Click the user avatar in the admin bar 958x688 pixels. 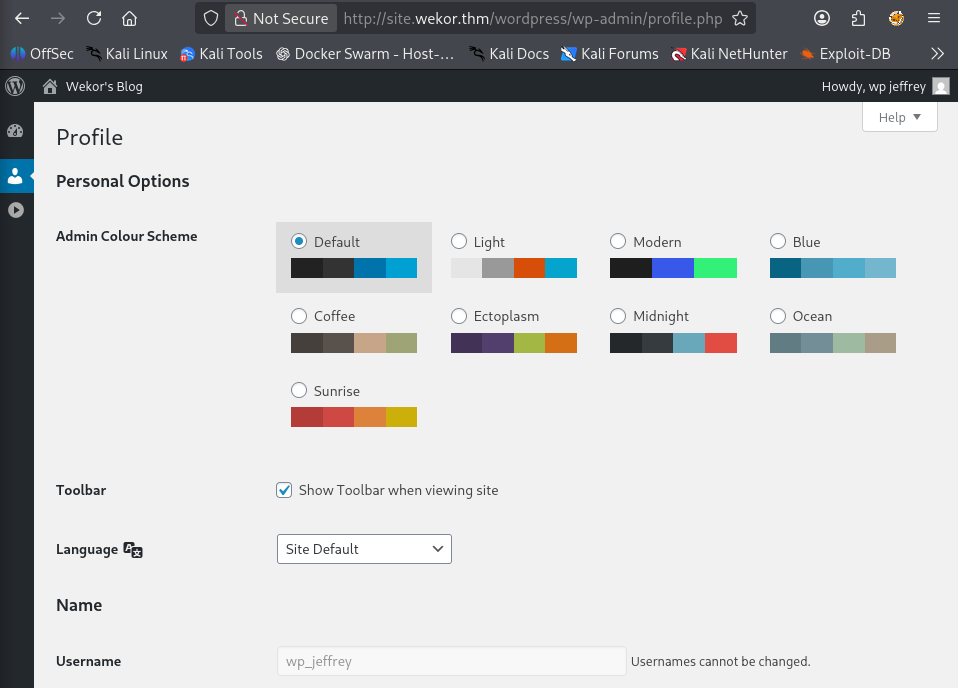941,86
